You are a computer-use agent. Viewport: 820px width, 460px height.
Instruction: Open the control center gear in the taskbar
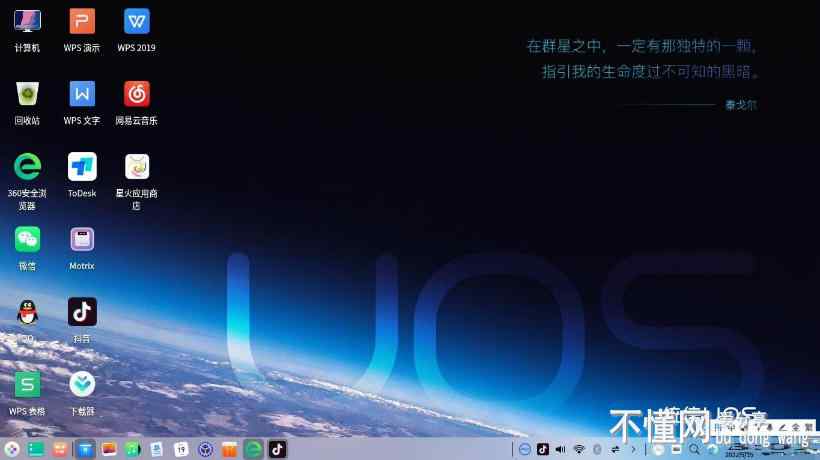coord(206,449)
